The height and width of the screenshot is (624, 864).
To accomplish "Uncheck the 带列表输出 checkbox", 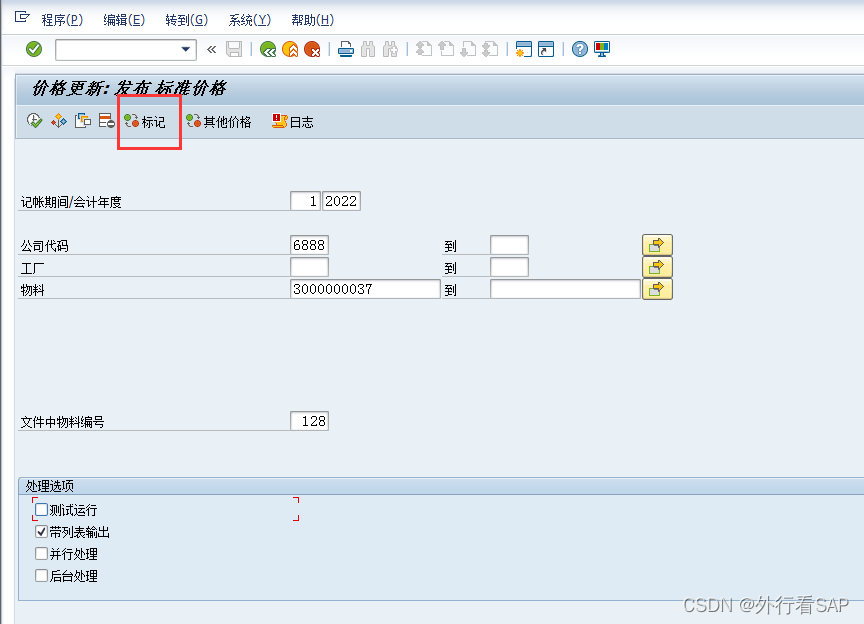I will point(41,531).
